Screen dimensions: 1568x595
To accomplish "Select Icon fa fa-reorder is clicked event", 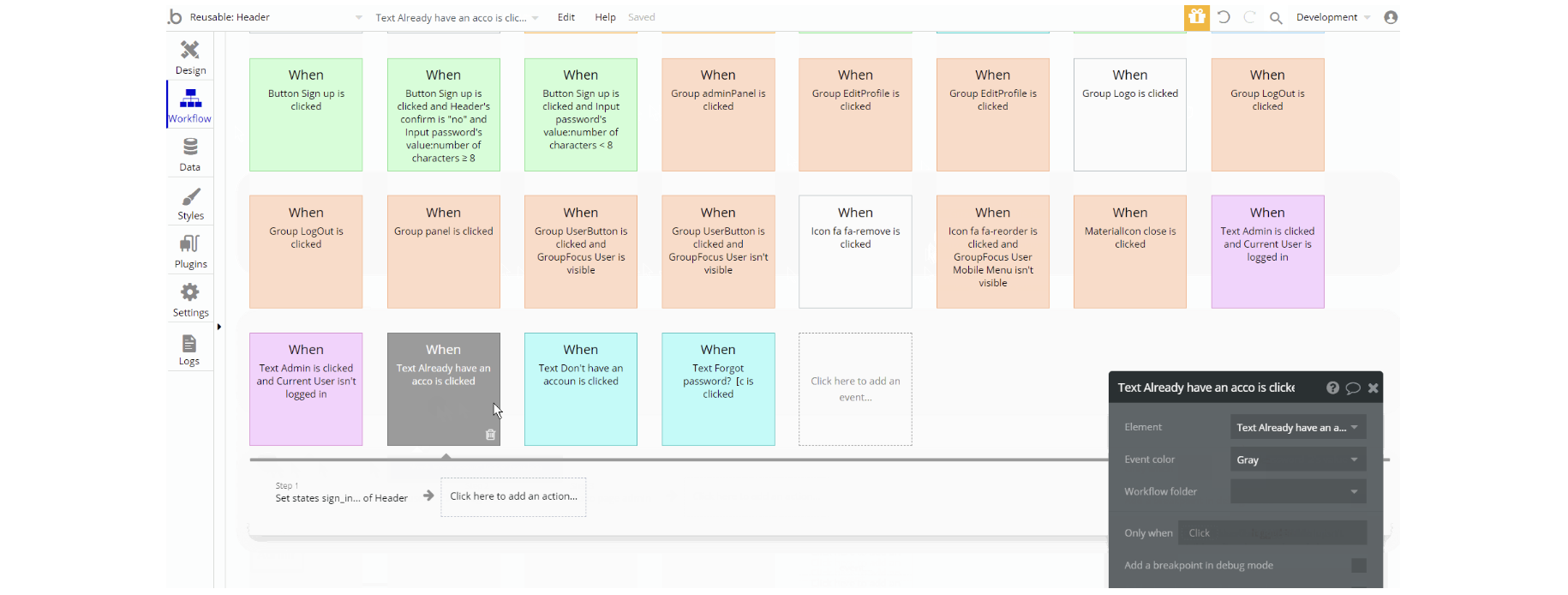I will [993, 252].
